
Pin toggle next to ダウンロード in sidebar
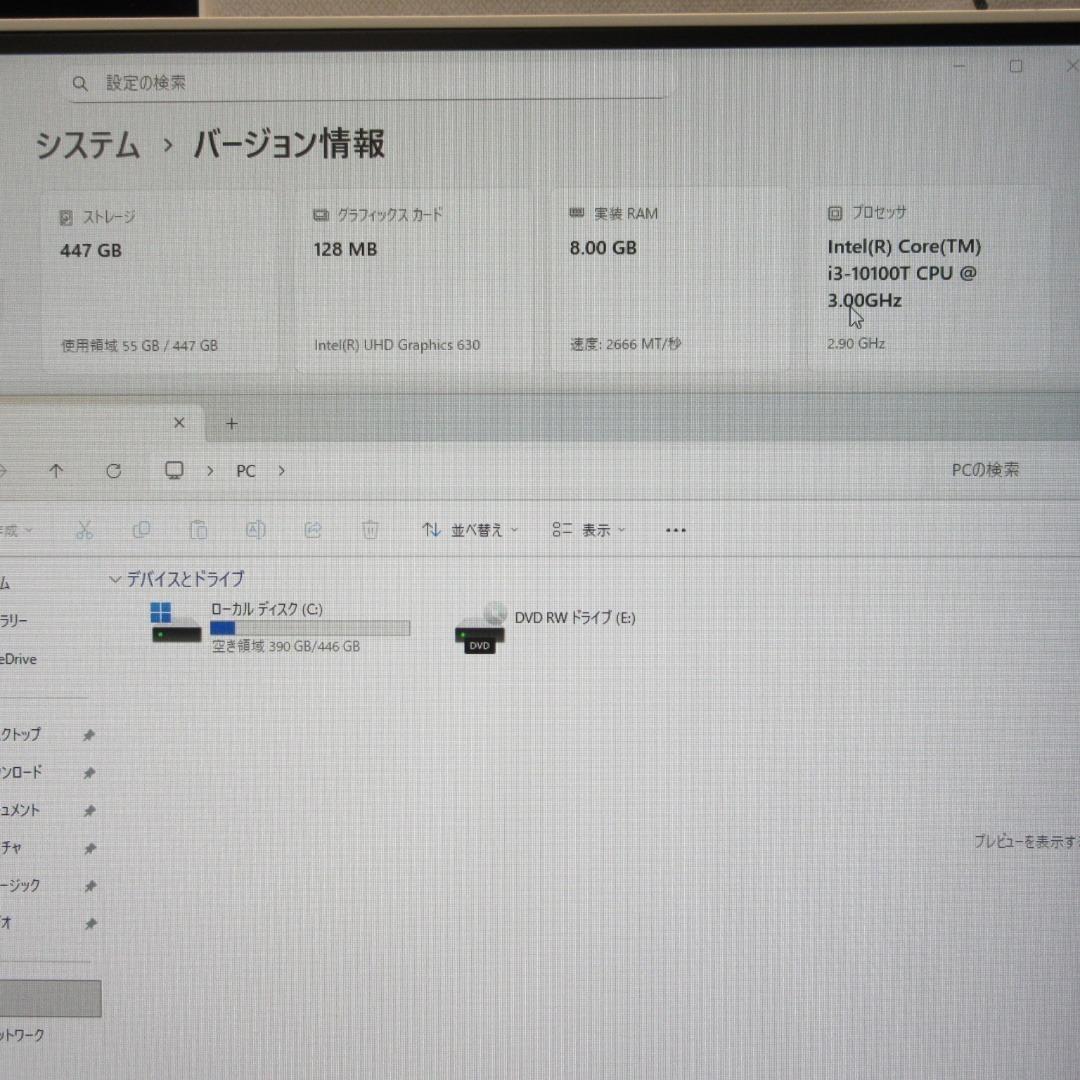[x=89, y=772]
